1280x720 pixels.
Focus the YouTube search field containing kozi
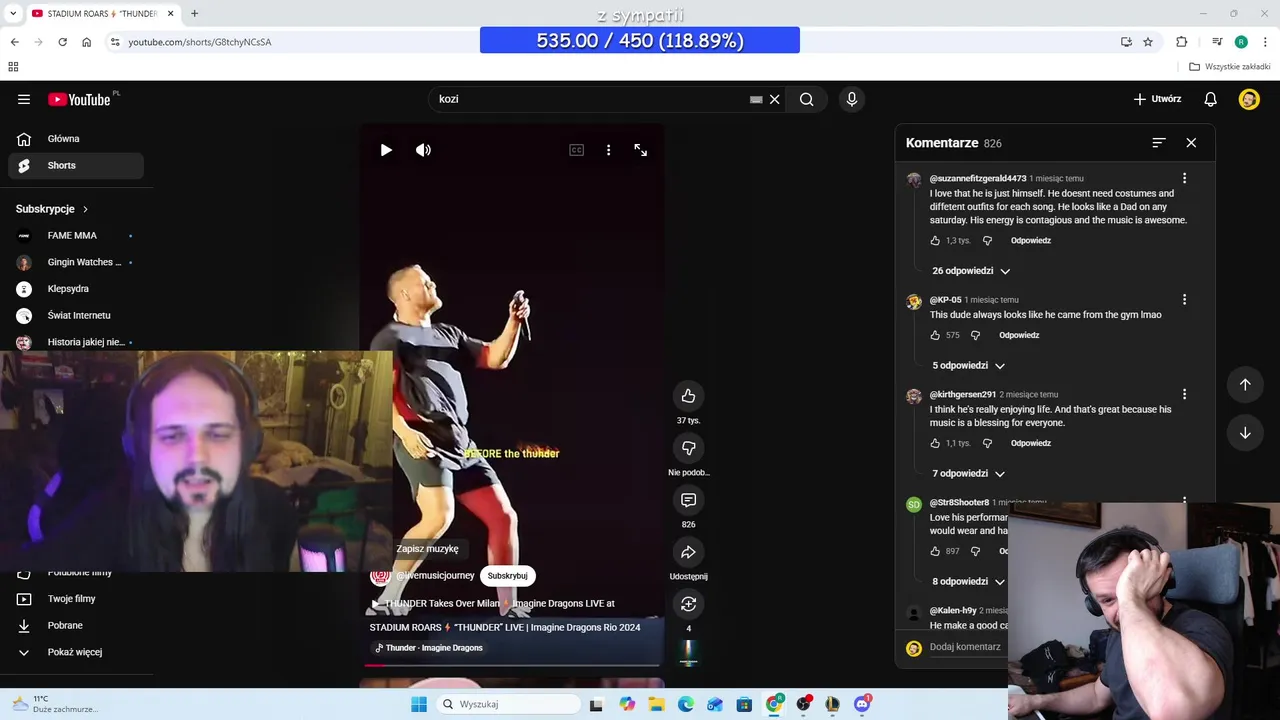tap(590, 99)
